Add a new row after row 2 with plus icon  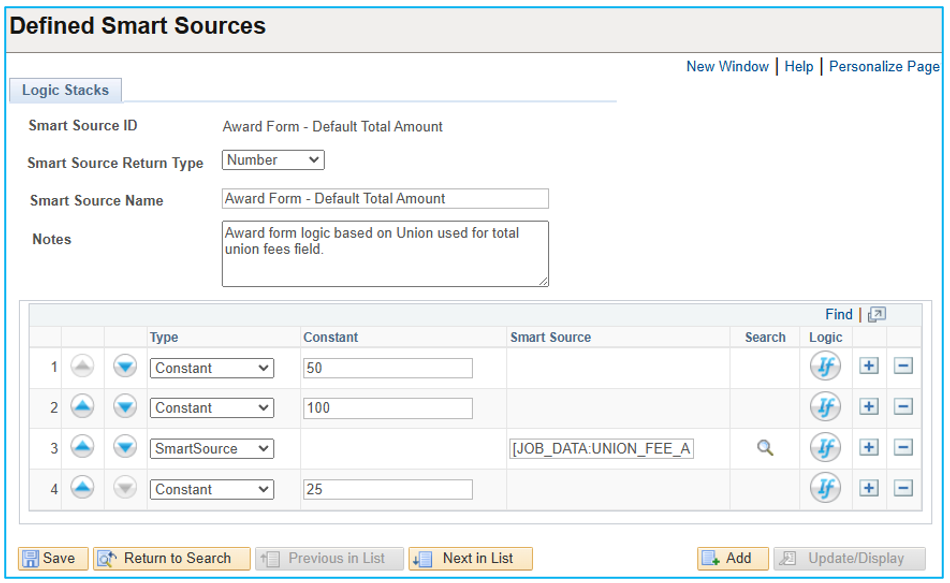click(868, 407)
